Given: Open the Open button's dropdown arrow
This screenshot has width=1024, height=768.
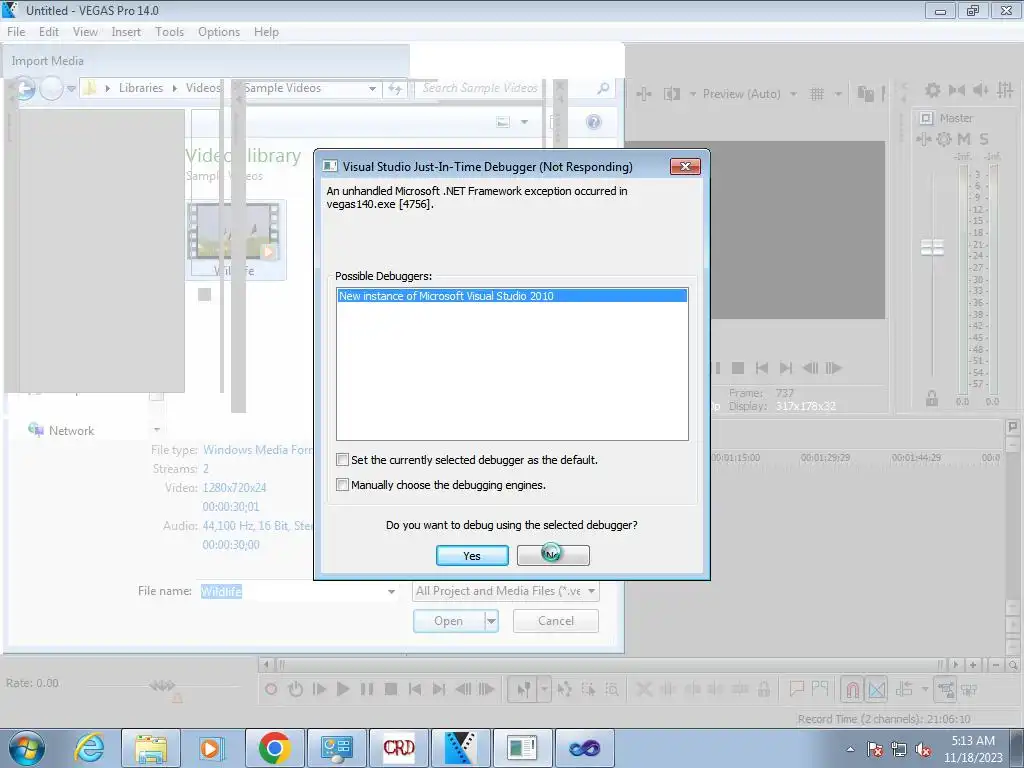Looking at the screenshot, I should 492,621.
